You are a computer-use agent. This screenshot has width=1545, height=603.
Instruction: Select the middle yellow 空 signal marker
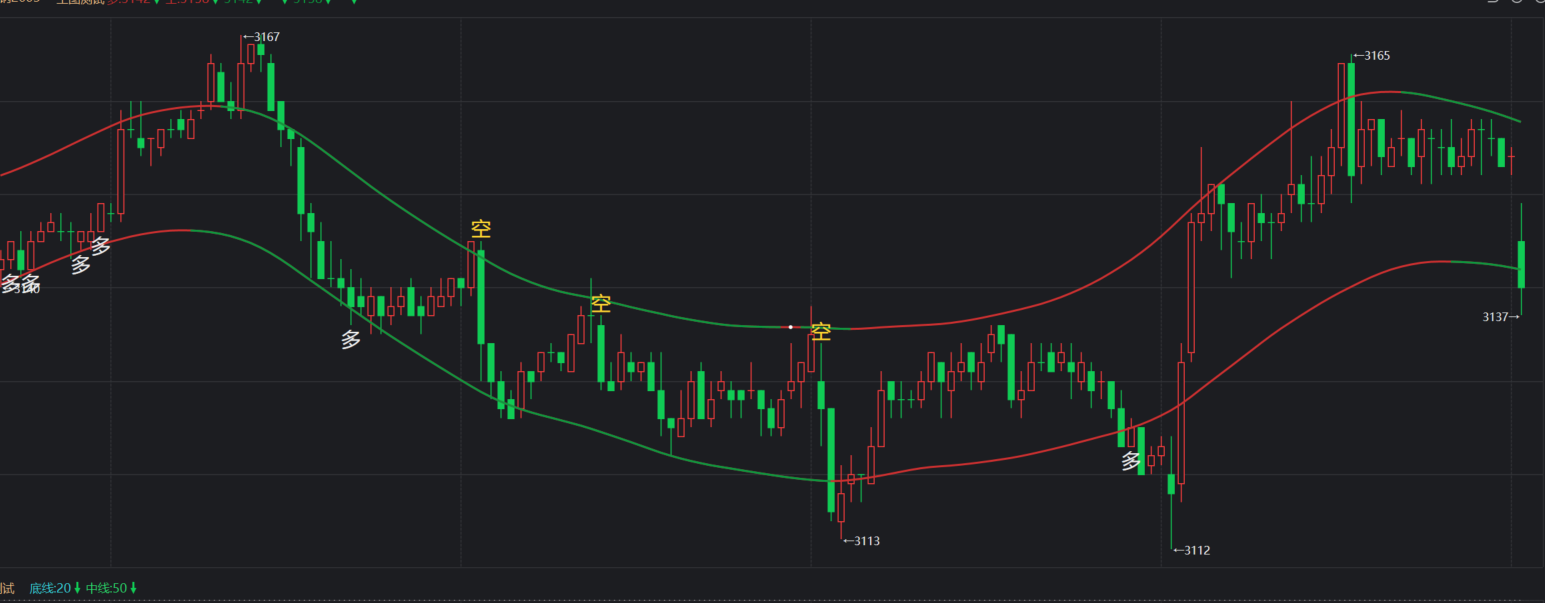point(600,304)
